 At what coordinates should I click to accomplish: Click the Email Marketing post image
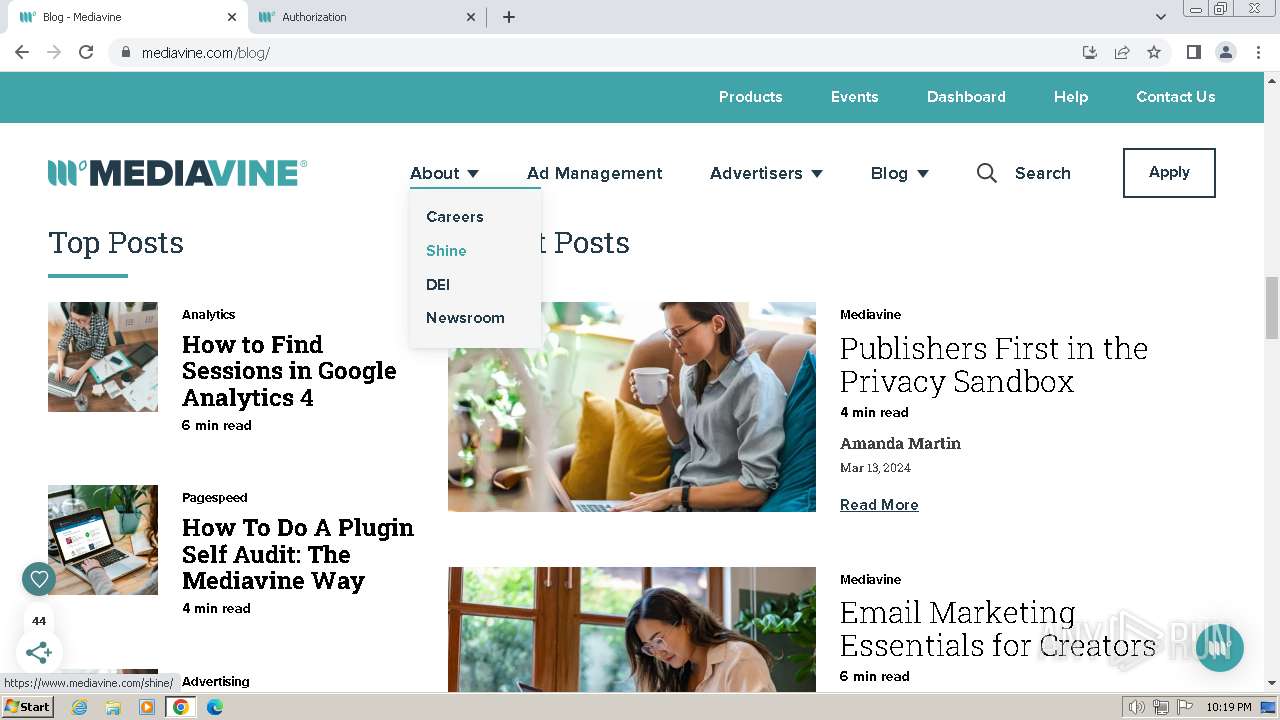(632, 629)
